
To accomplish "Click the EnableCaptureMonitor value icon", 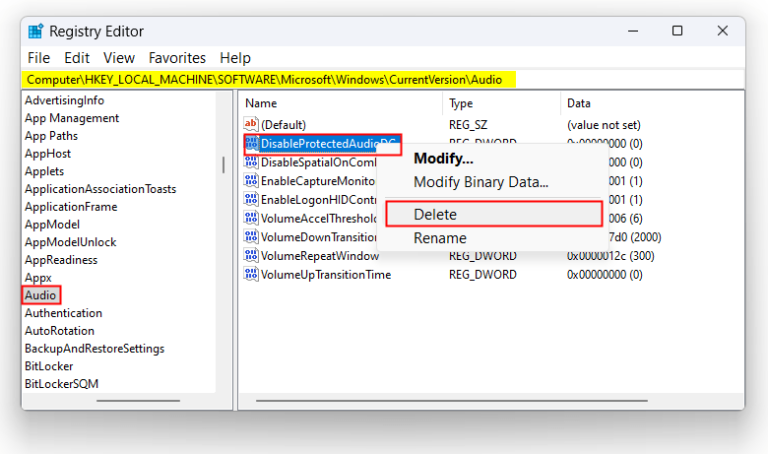I will click(x=251, y=181).
